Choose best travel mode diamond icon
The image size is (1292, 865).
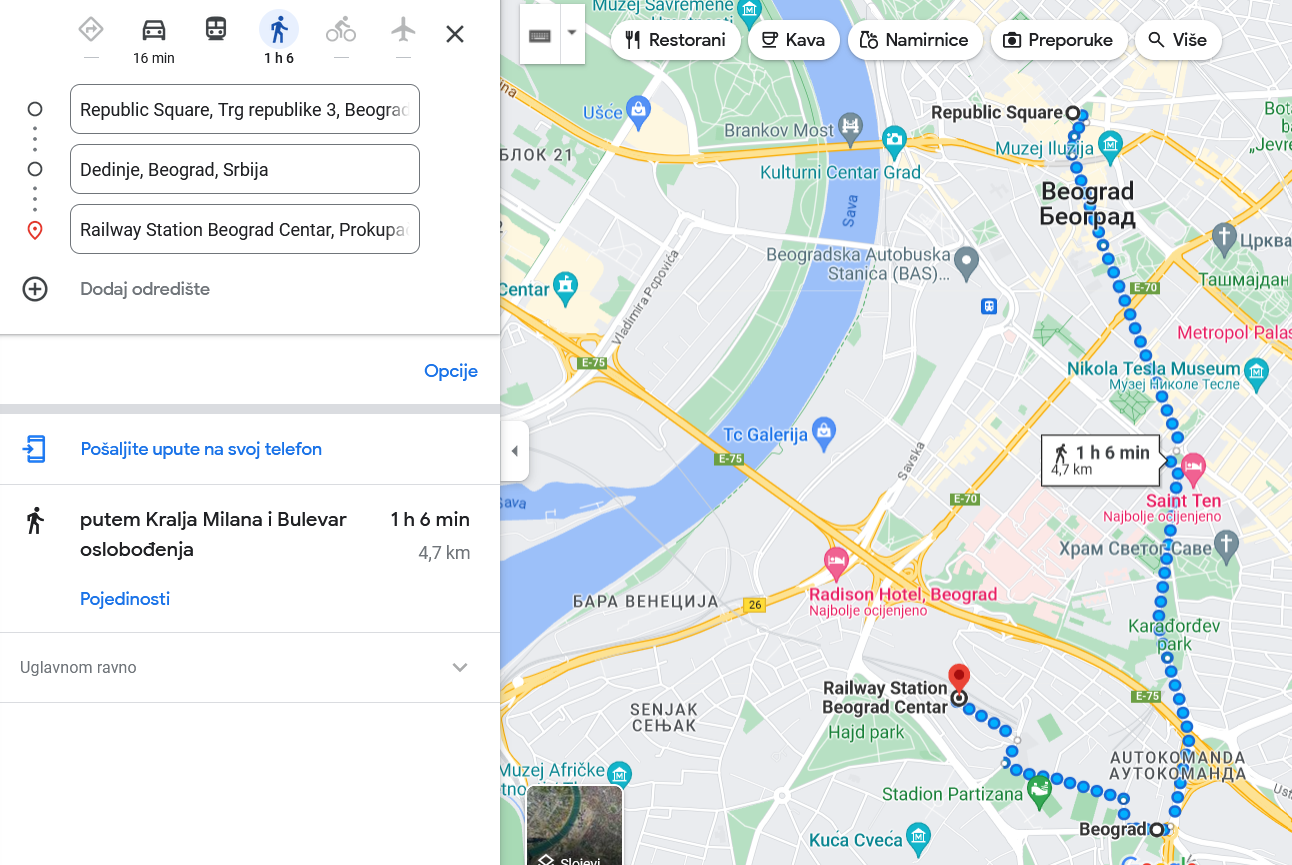[x=91, y=29]
